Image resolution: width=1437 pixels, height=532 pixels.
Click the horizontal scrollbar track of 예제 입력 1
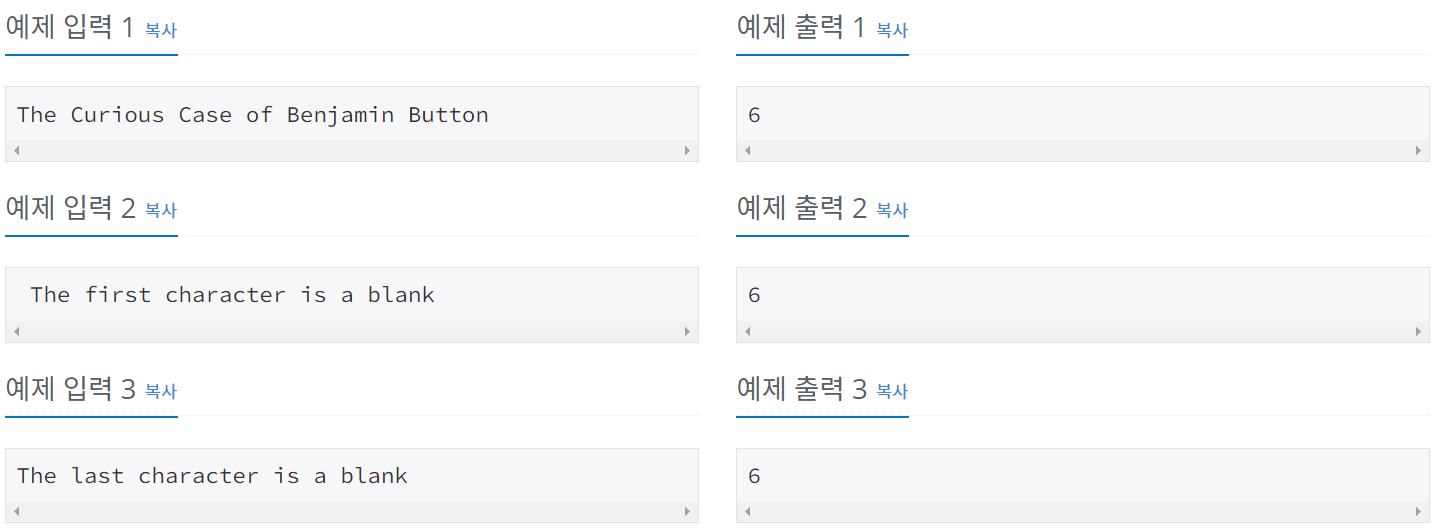pyautogui.click(x=352, y=150)
